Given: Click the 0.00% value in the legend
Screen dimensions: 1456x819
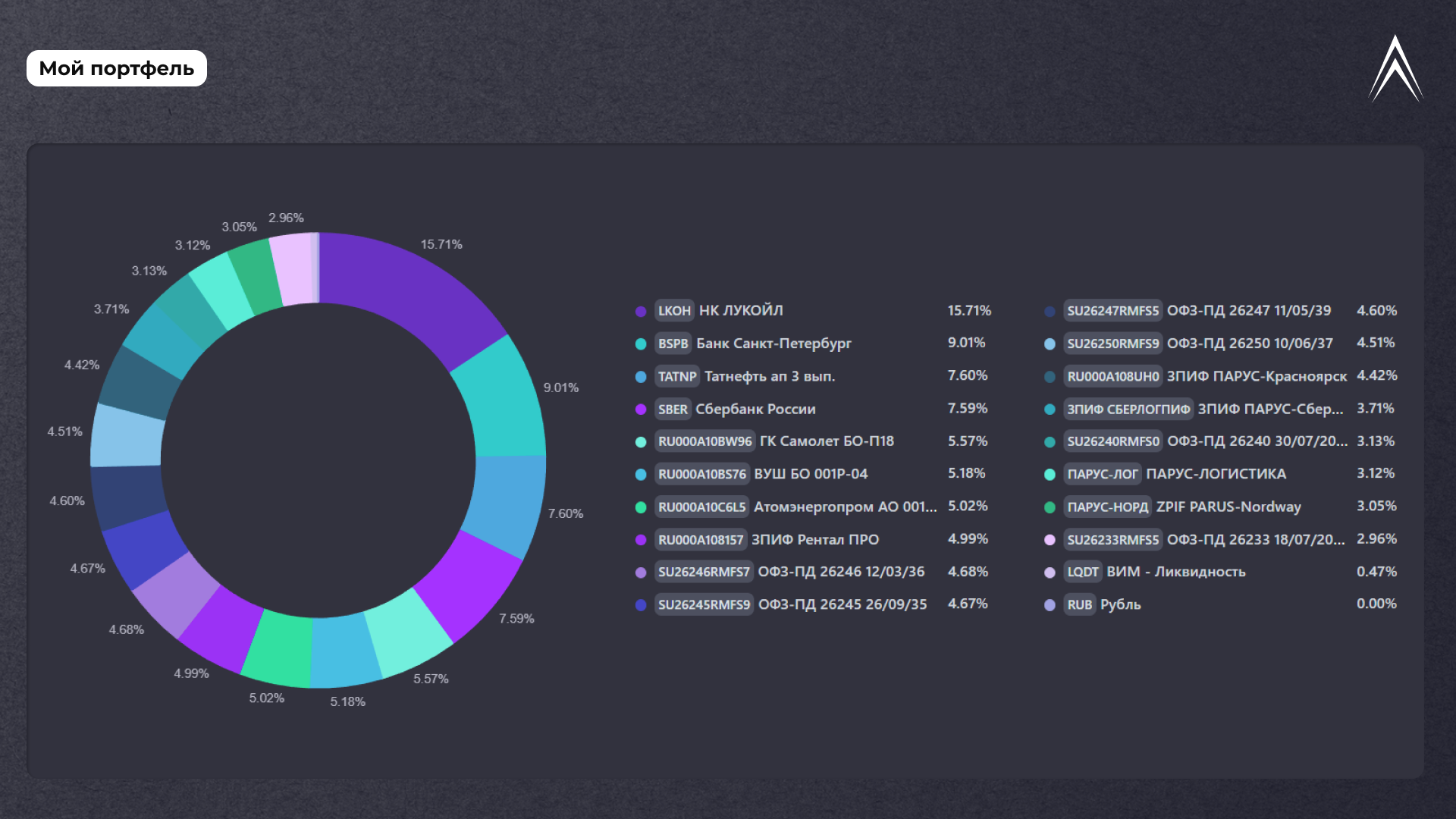Looking at the screenshot, I should (1376, 604).
